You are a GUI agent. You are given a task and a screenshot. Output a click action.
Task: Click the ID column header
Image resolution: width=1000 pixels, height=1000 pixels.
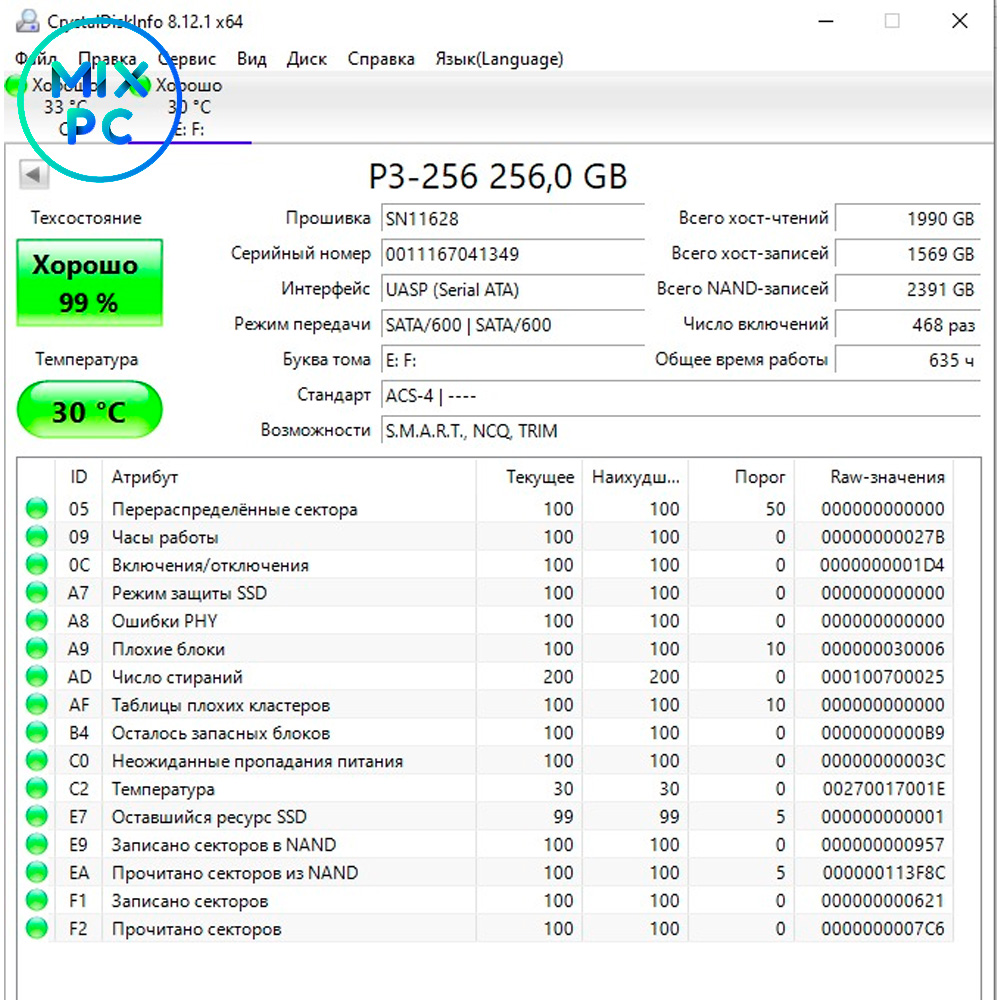point(78,477)
